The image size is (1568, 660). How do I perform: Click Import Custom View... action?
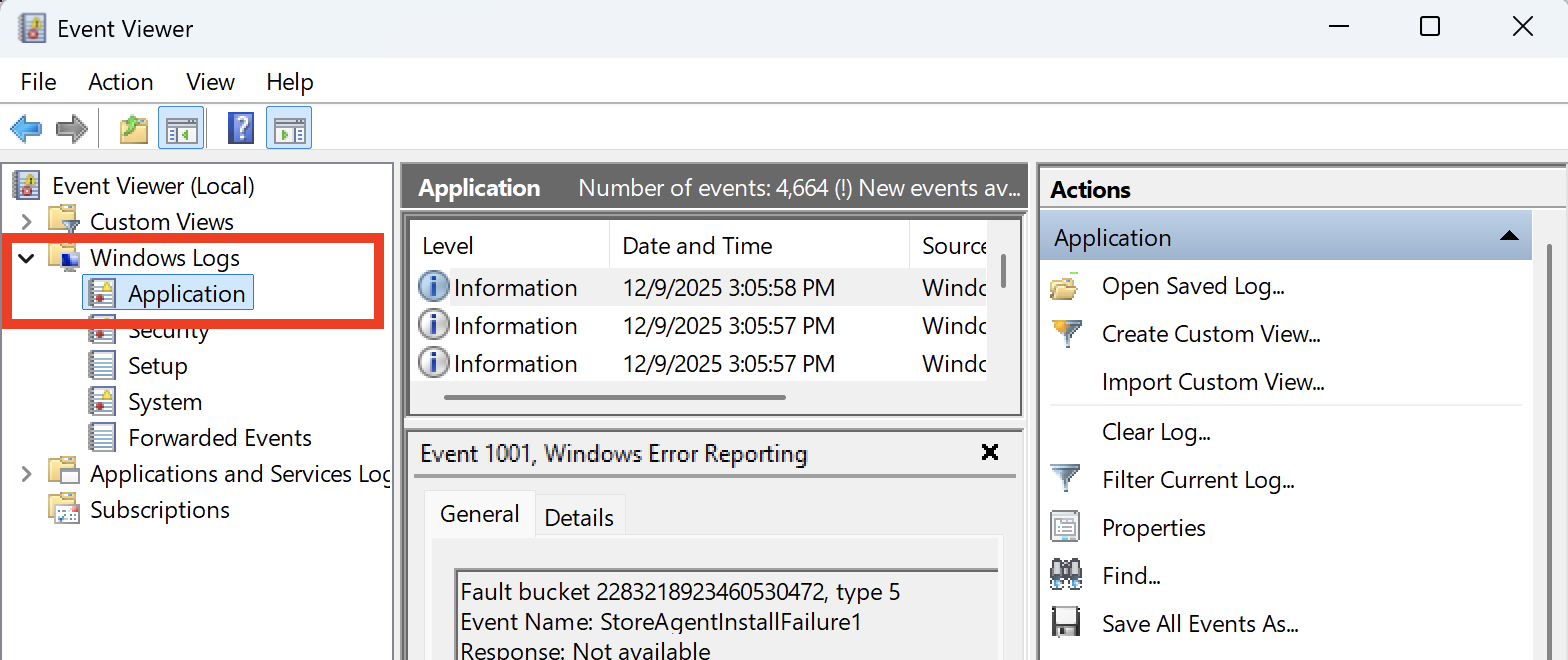(1212, 382)
